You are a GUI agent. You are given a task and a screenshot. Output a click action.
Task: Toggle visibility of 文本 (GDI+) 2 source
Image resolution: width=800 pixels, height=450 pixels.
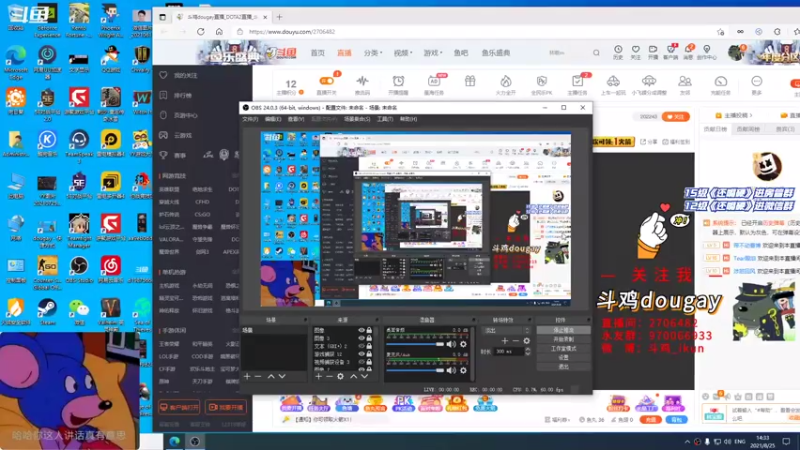click(x=361, y=346)
